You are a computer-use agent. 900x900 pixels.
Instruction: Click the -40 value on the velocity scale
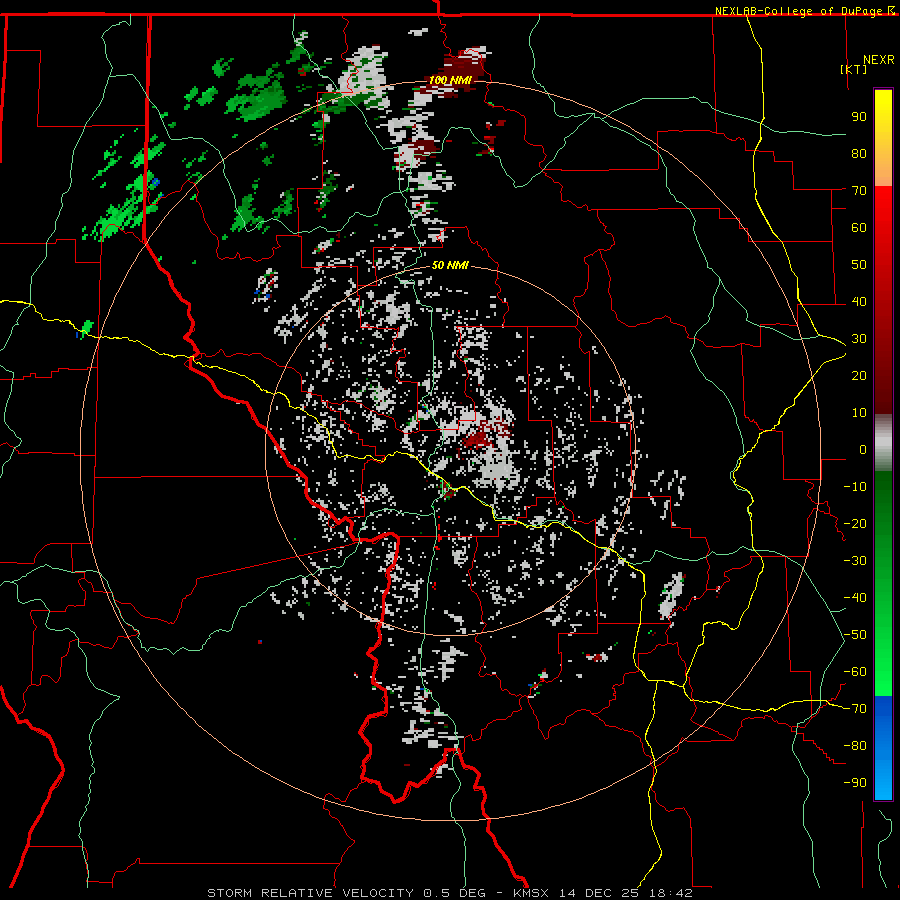[x=855, y=598]
